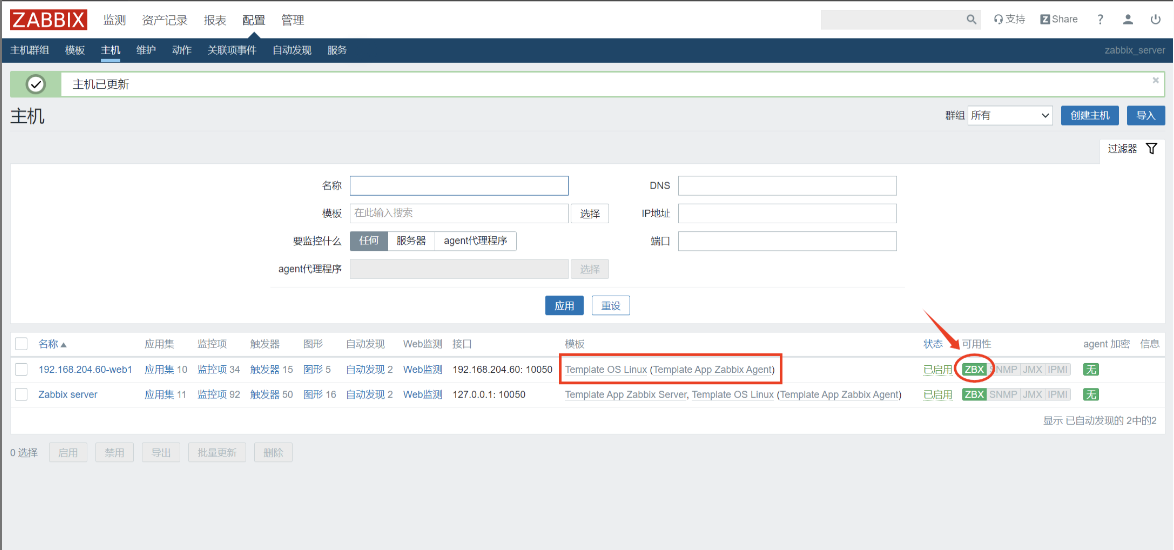This screenshot has height=550, width=1174.
Task: Go to 维护 submenu
Action: tap(146, 50)
